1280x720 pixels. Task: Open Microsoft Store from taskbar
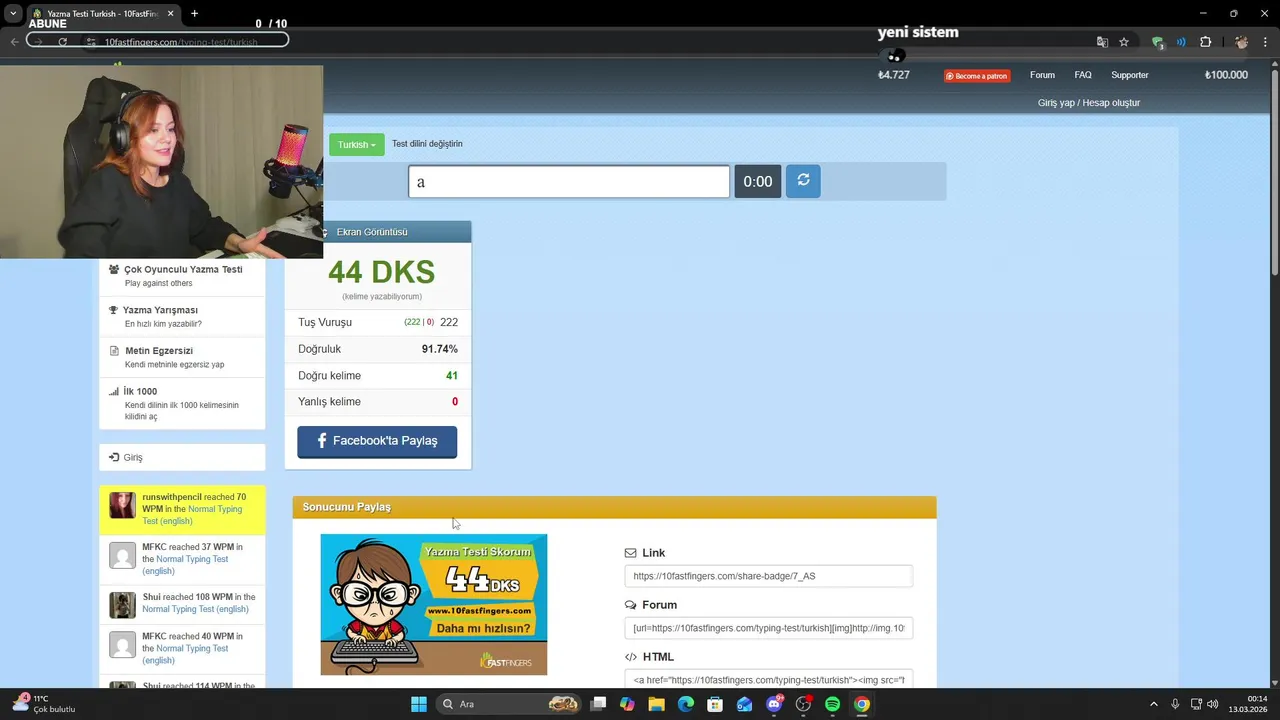[x=715, y=704]
